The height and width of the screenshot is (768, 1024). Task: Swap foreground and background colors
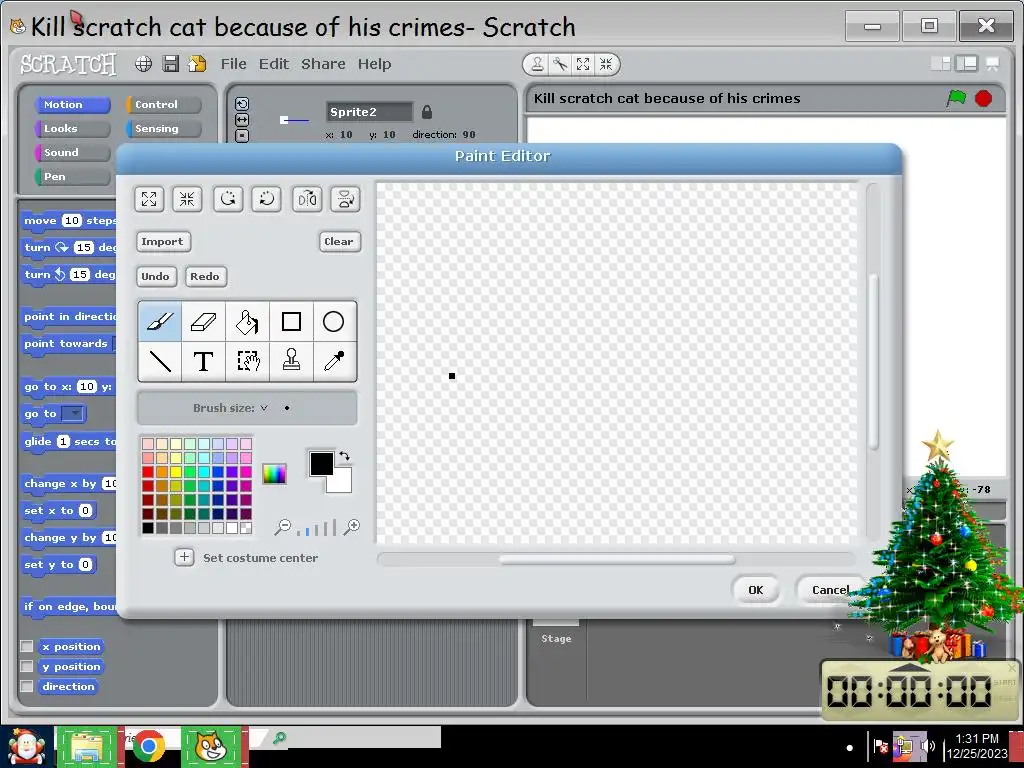coord(345,456)
